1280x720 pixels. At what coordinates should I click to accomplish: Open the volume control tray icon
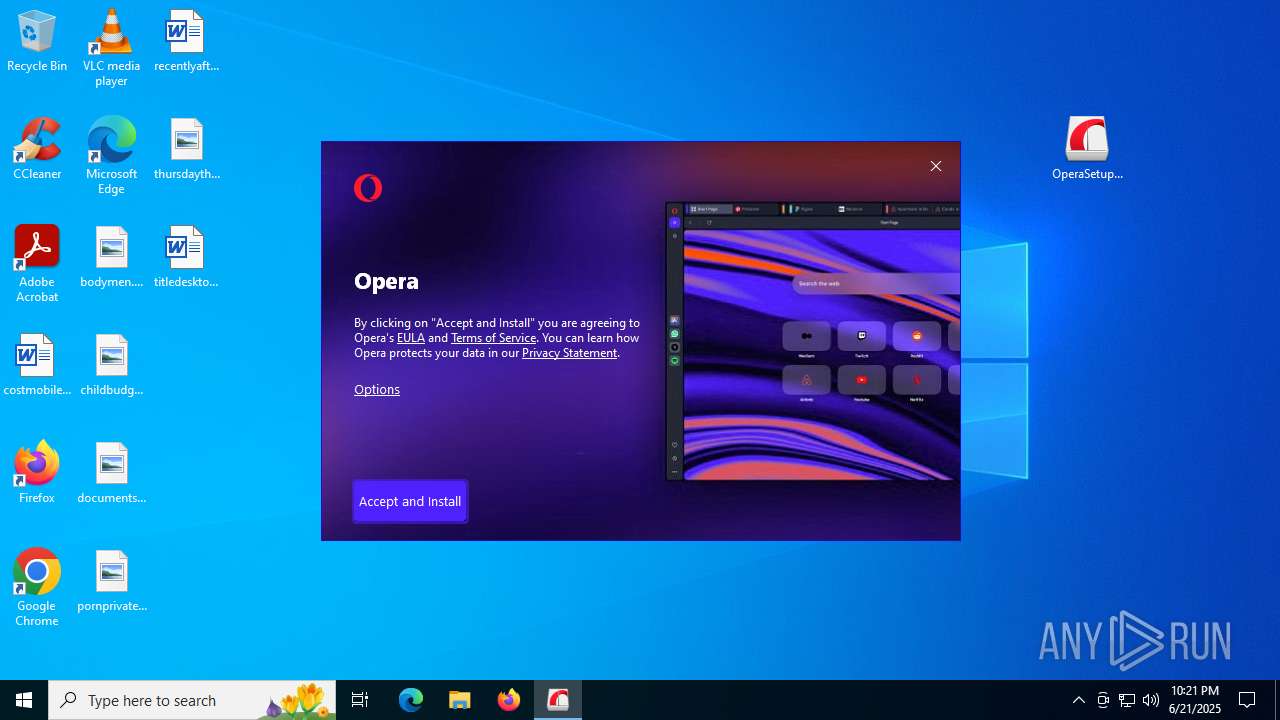click(1151, 700)
